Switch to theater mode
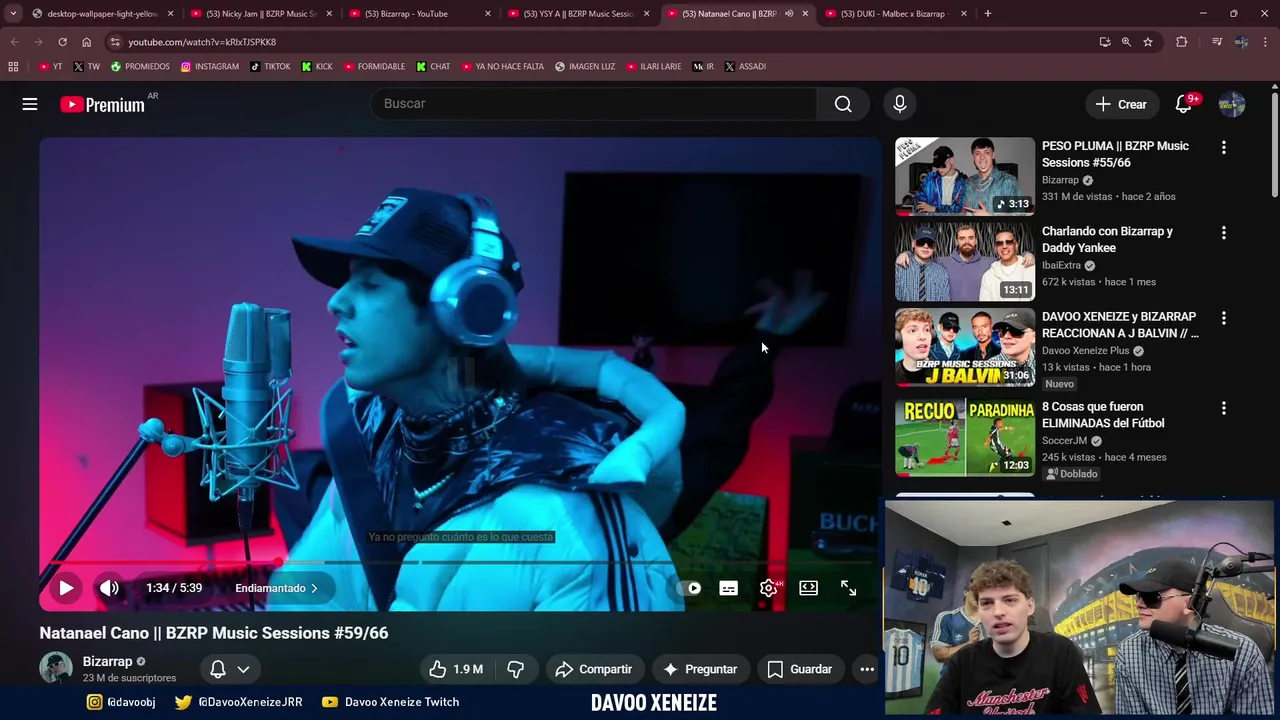1280x720 pixels. [808, 588]
